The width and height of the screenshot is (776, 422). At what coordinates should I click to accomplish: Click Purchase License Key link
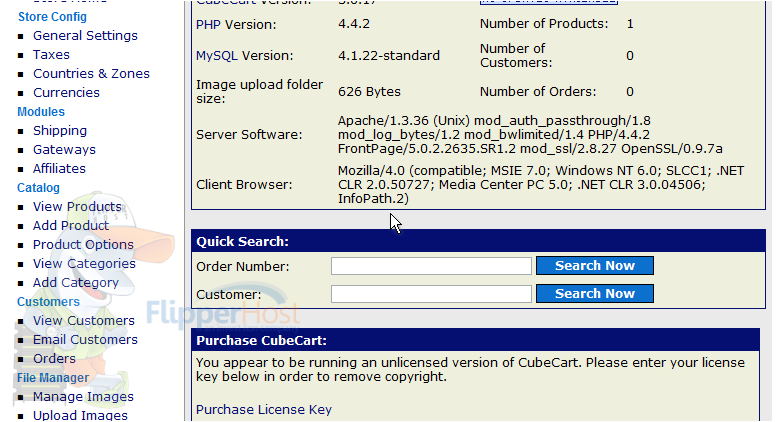click(x=264, y=410)
